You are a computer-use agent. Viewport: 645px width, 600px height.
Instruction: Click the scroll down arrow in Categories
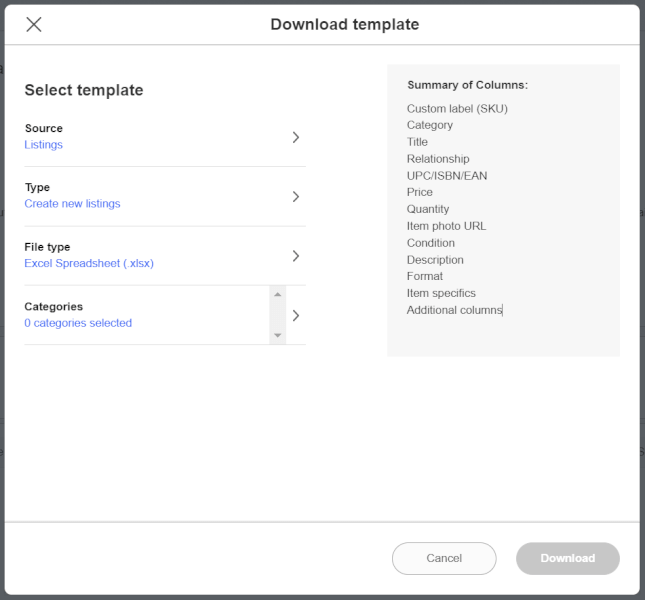[x=278, y=335]
